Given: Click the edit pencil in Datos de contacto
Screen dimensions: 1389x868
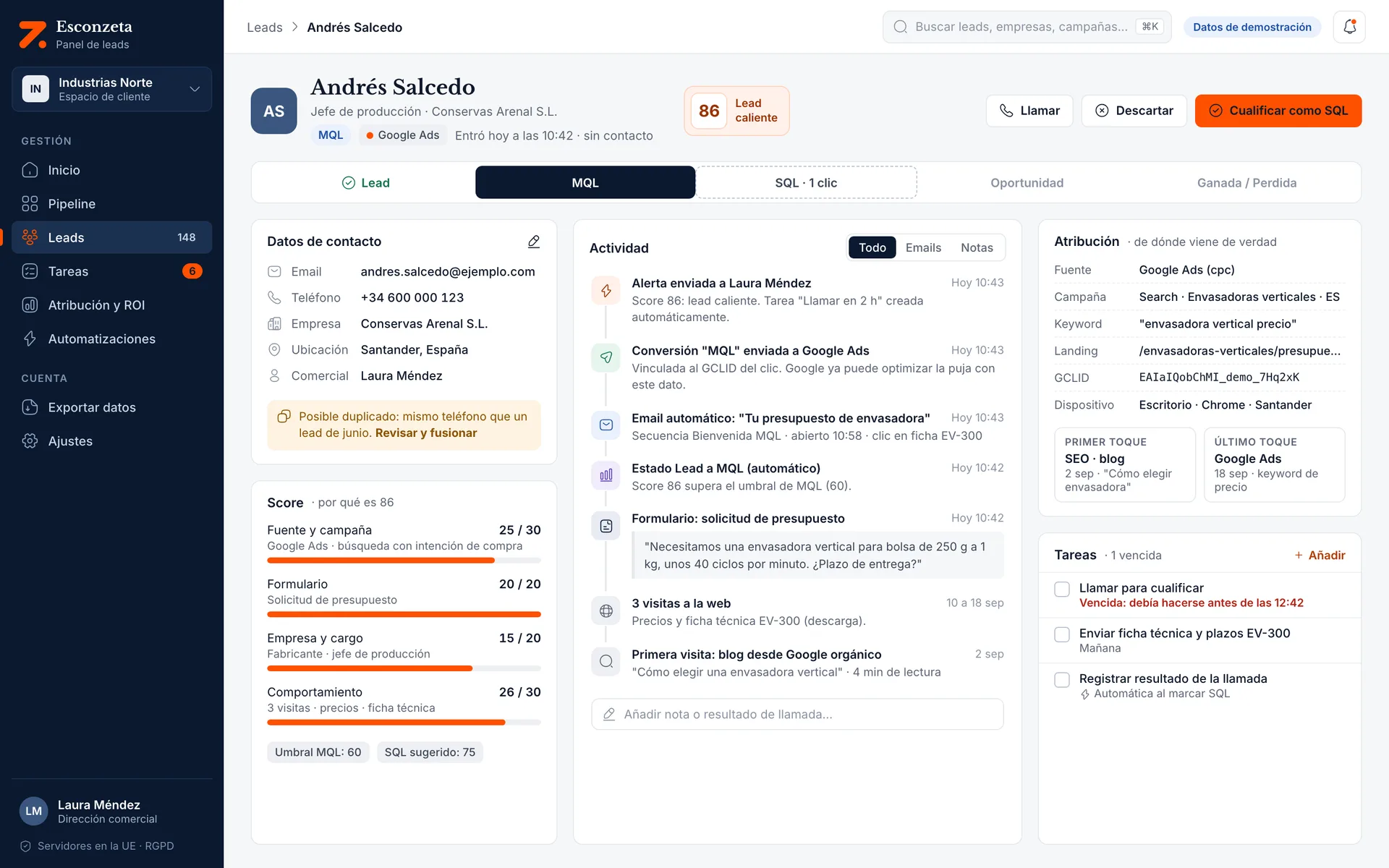Looking at the screenshot, I should 534,242.
